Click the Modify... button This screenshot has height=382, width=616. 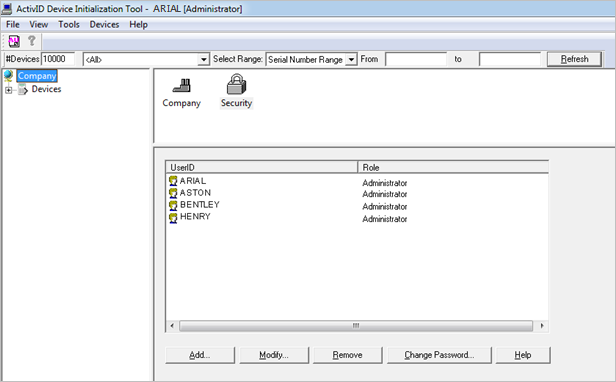pos(274,355)
